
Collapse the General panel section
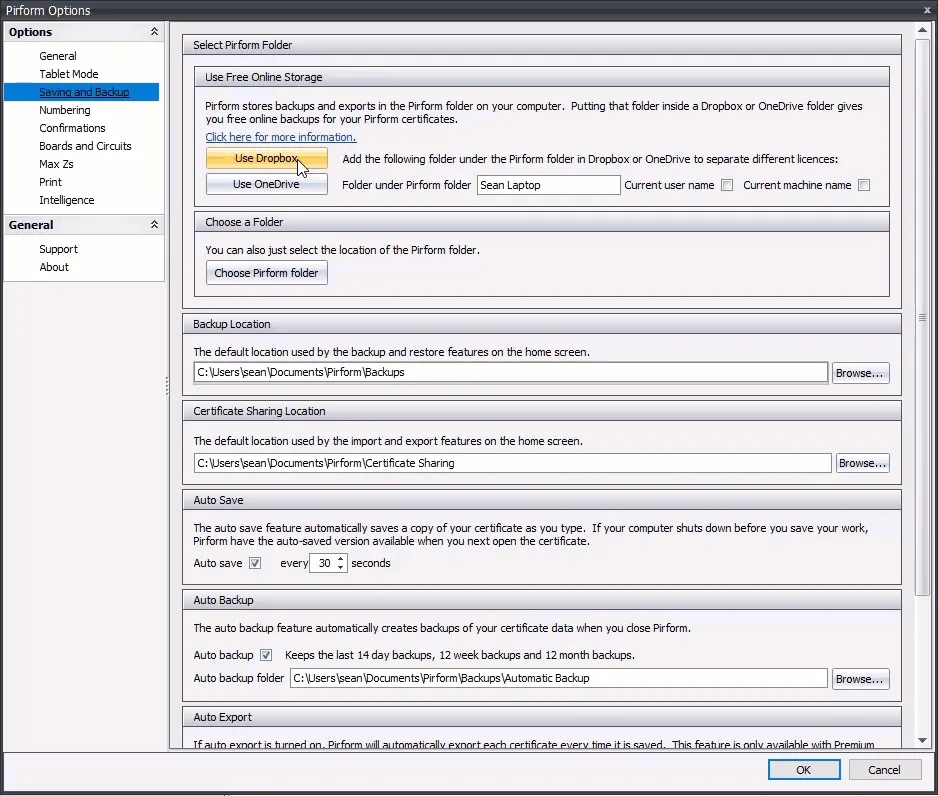coord(154,224)
